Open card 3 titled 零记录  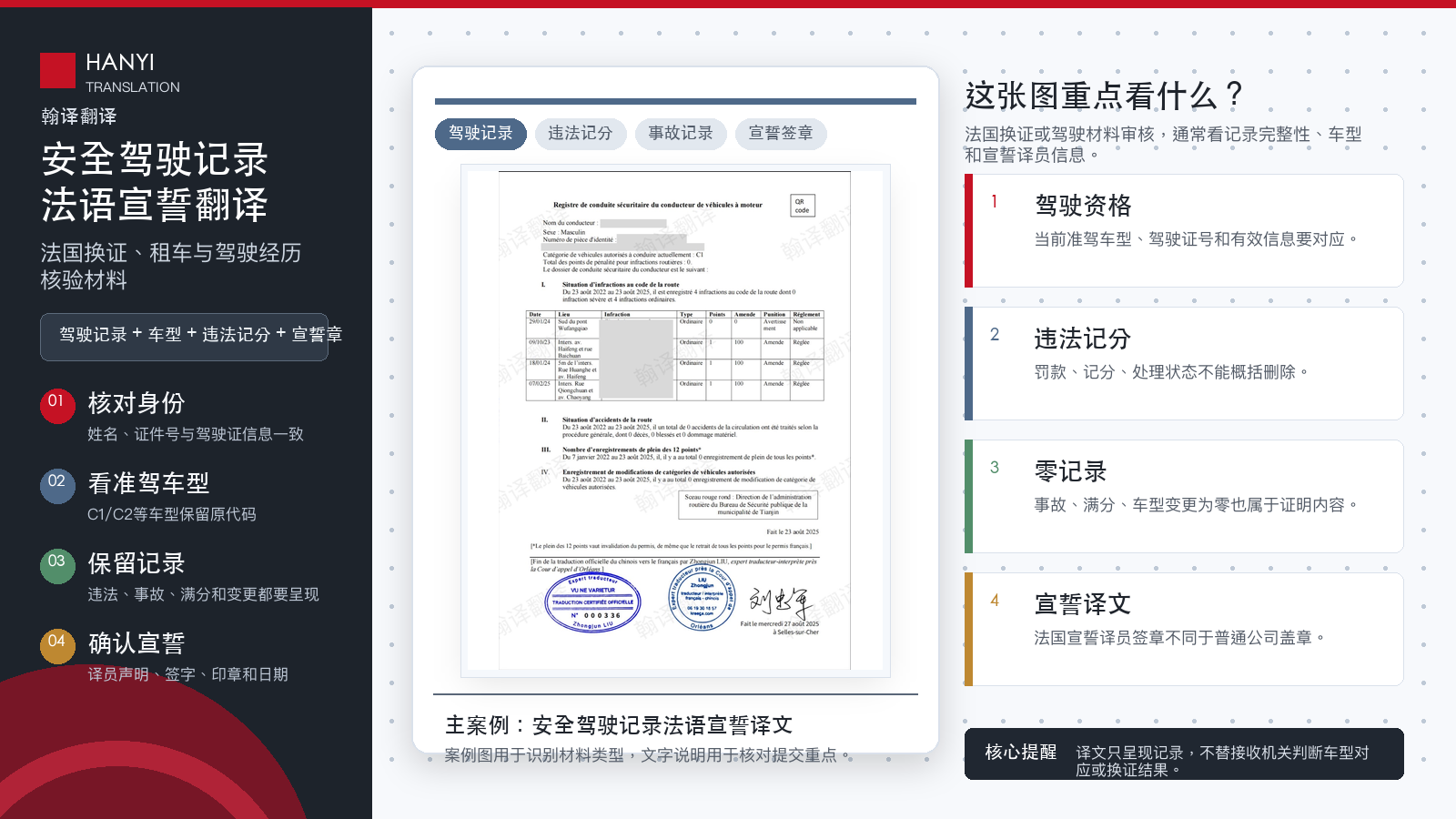1184,496
